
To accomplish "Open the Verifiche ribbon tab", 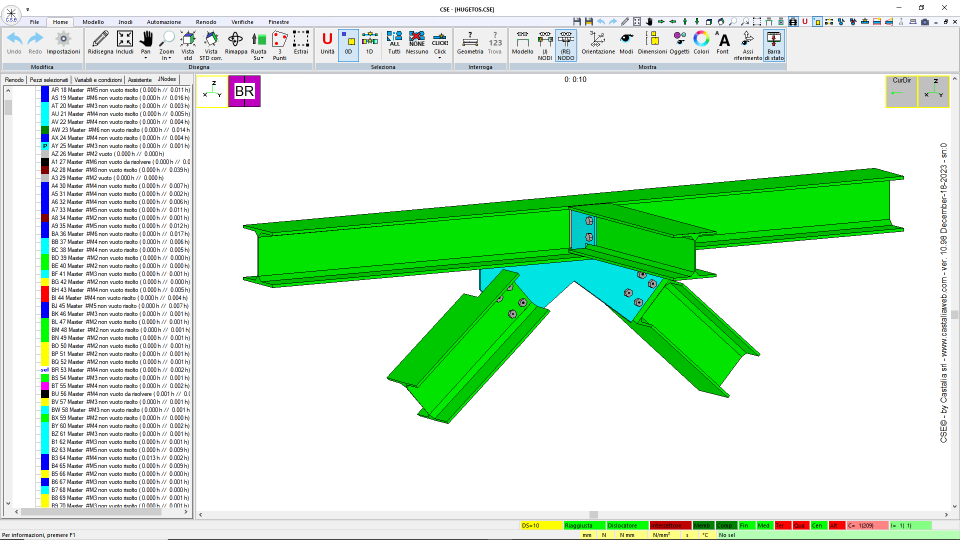I will click(242, 22).
